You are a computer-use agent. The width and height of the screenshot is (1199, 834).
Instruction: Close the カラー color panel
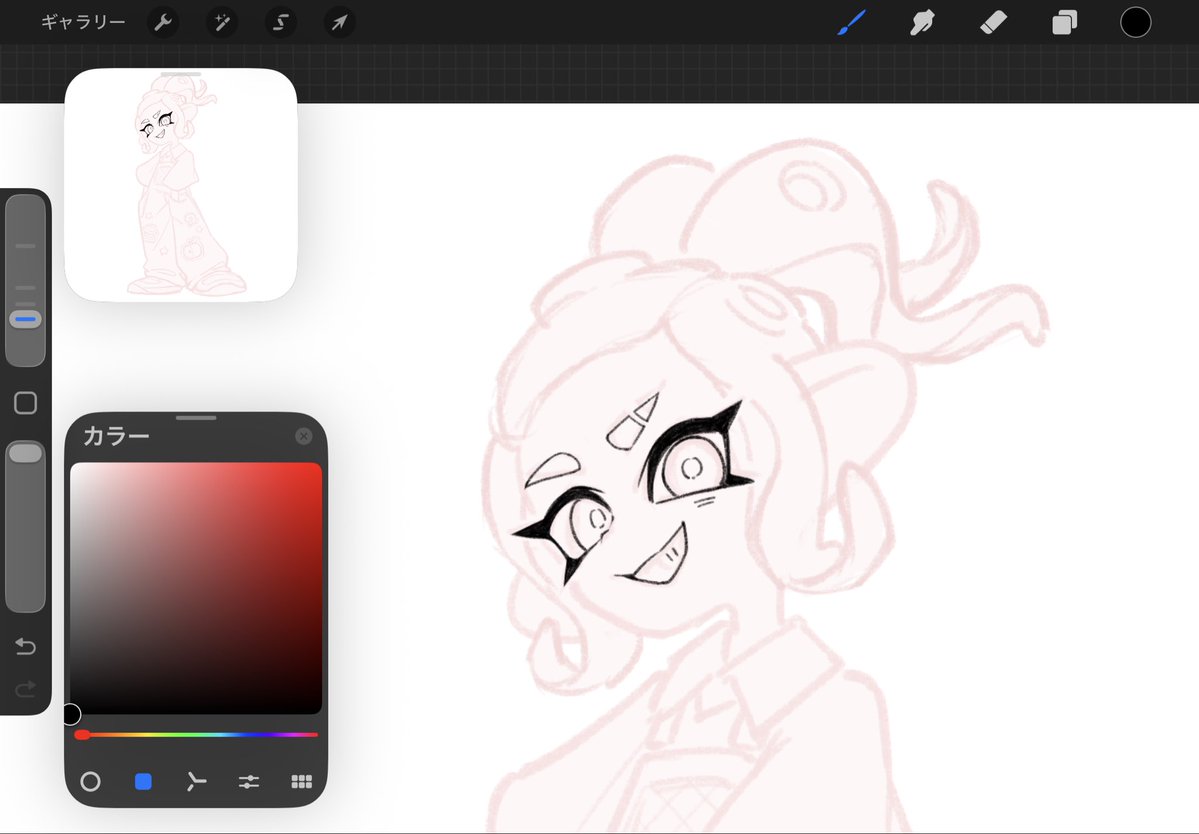coord(304,436)
